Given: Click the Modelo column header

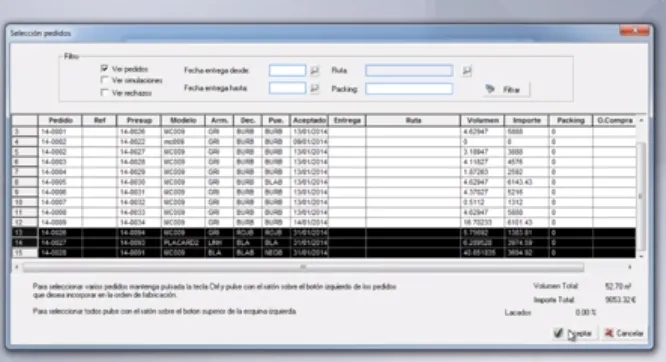Looking at the screenshot, I should [x=183, y=120].
